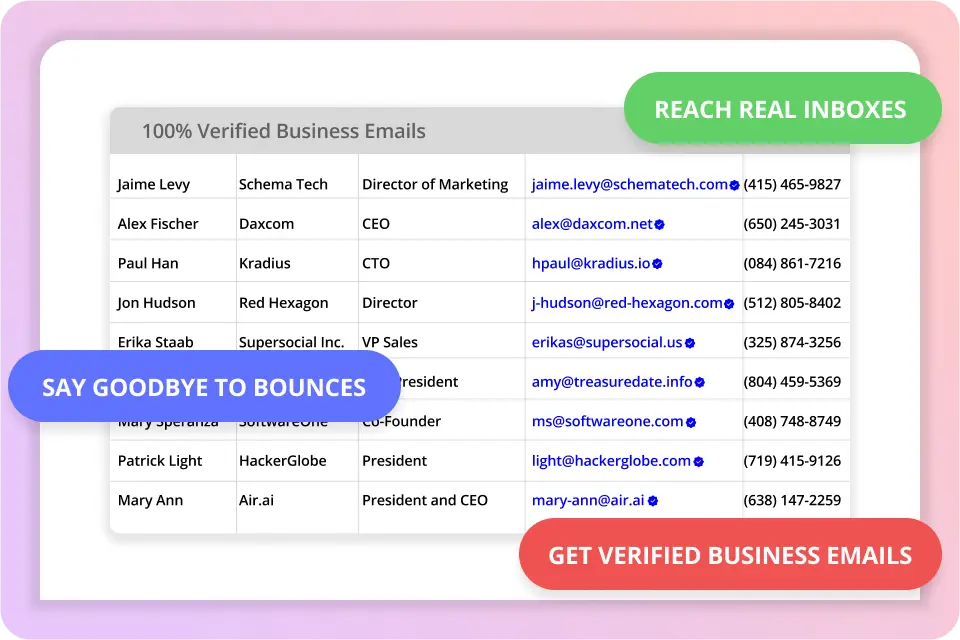Select the name Alex Fischer
The height and width of the screenshot is (640, 960).
[158, 224]
